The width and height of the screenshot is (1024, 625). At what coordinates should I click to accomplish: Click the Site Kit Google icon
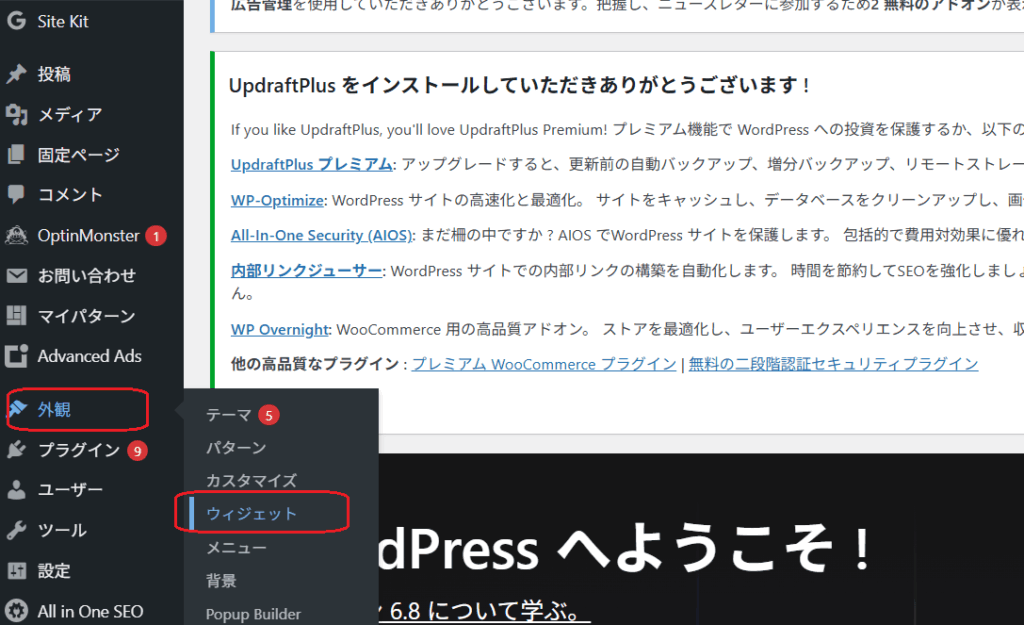tap(16, 21)
